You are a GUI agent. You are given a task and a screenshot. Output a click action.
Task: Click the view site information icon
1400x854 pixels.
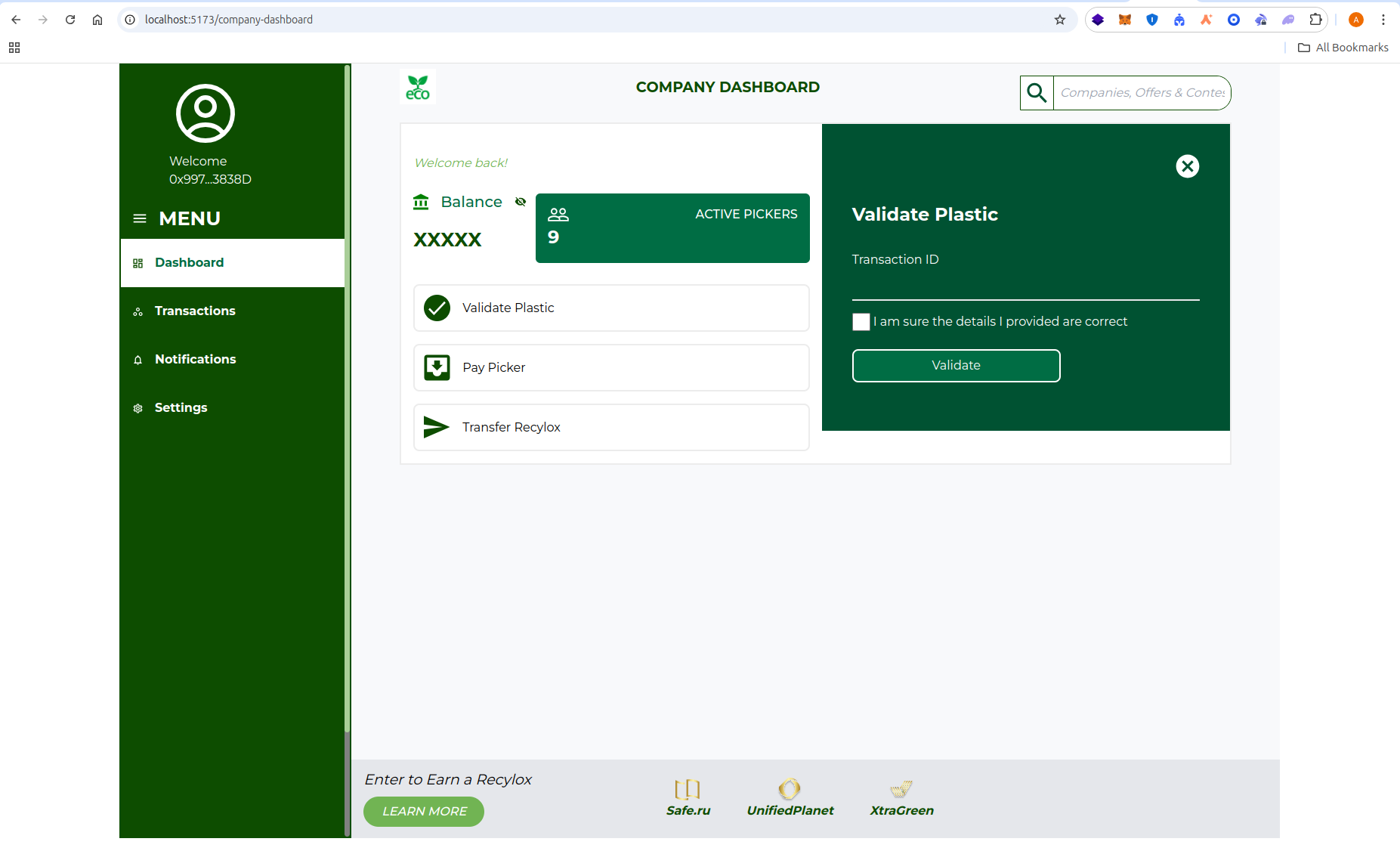click(130, 20)
